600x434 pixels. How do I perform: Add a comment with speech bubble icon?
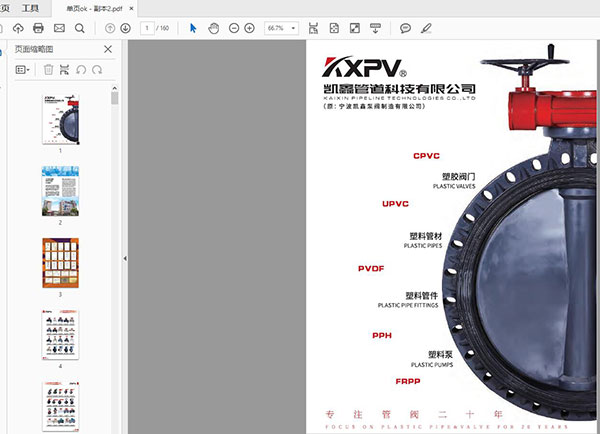click(x=405, y=28)
